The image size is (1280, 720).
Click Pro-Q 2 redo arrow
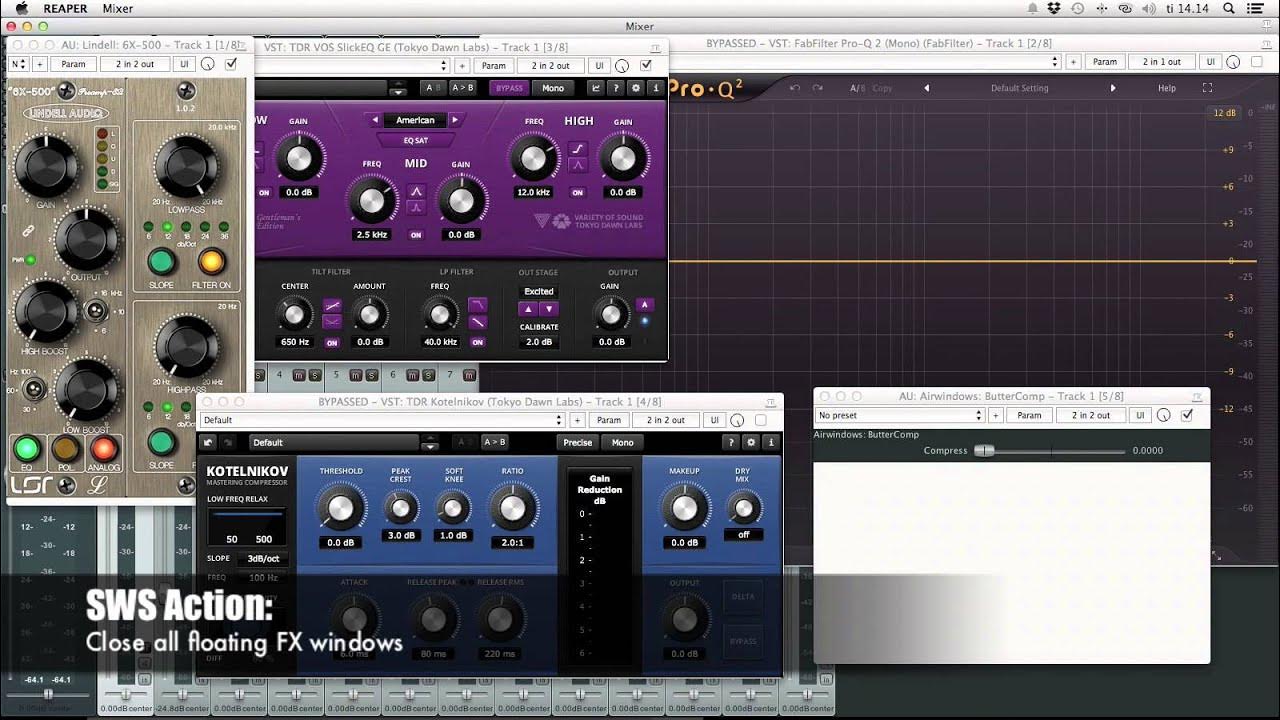click(817, 88)
